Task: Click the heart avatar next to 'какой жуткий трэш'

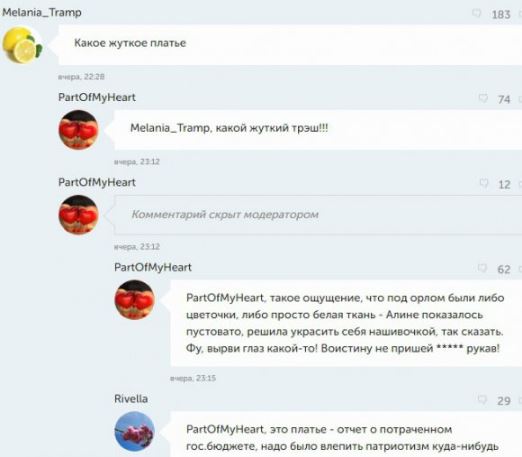Action: pyautogui.click(x=79, y=130)
